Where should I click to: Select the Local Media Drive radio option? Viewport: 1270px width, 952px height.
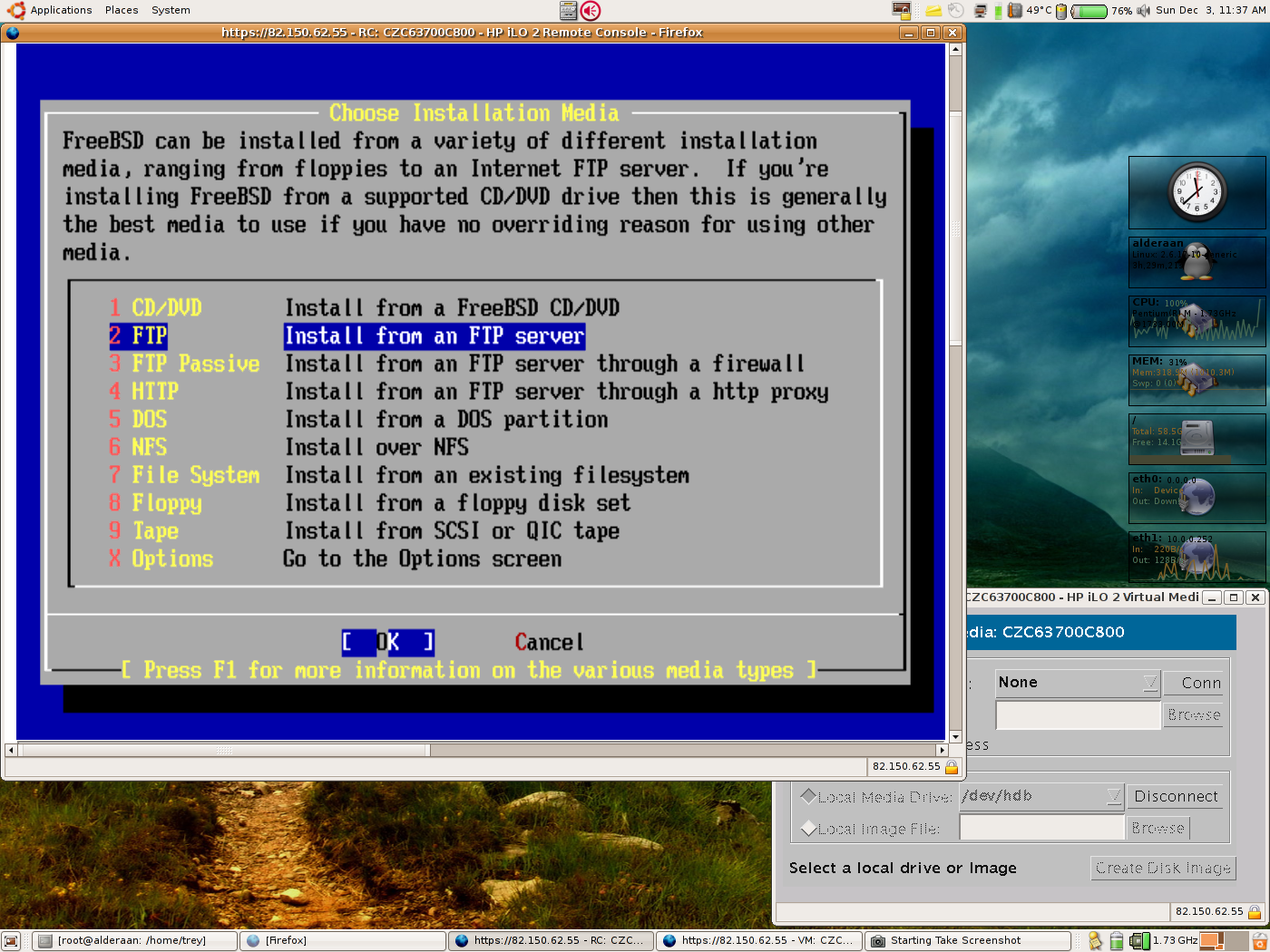pyautogui.click(x=808, y=796)
